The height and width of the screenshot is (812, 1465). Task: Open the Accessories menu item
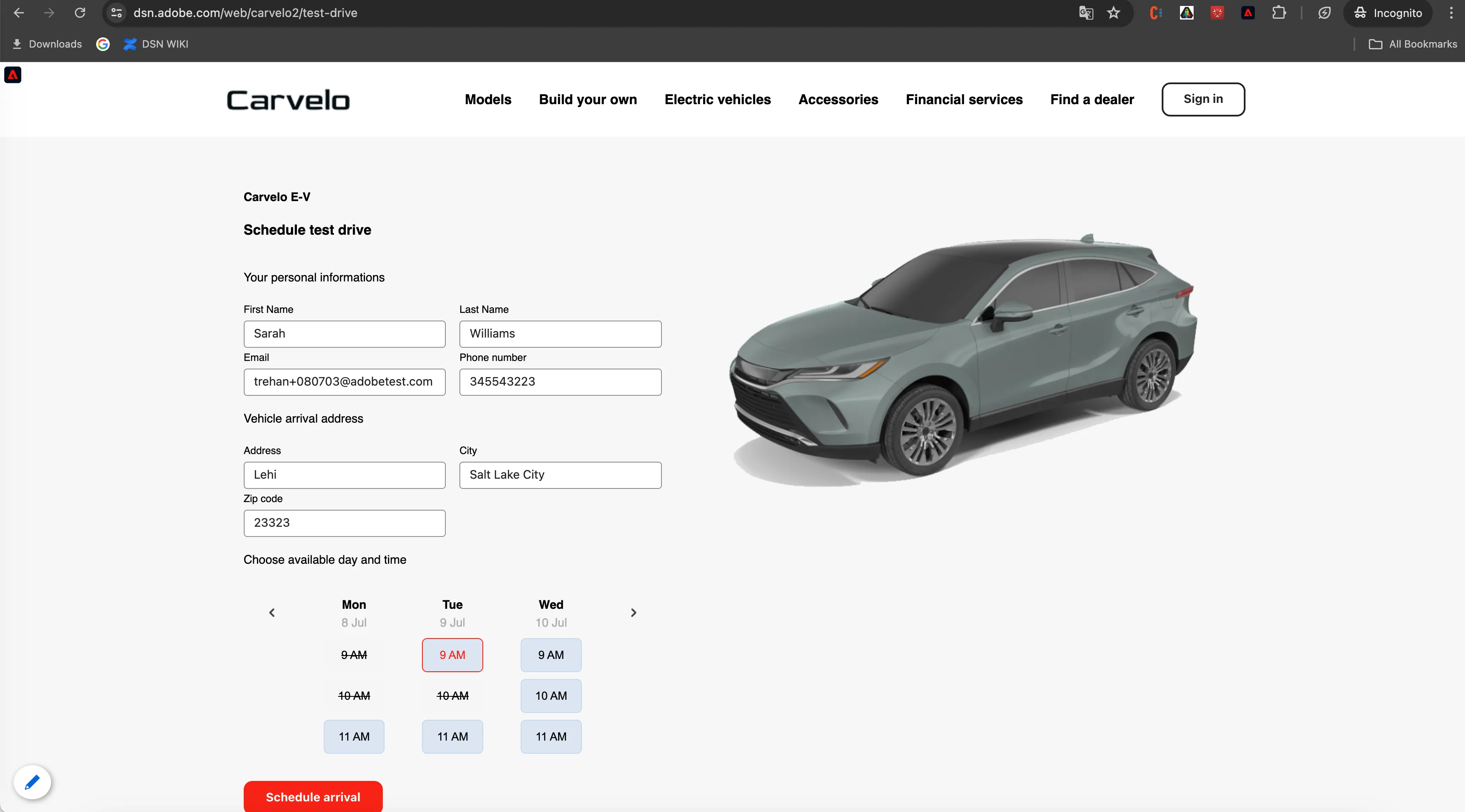838,99
